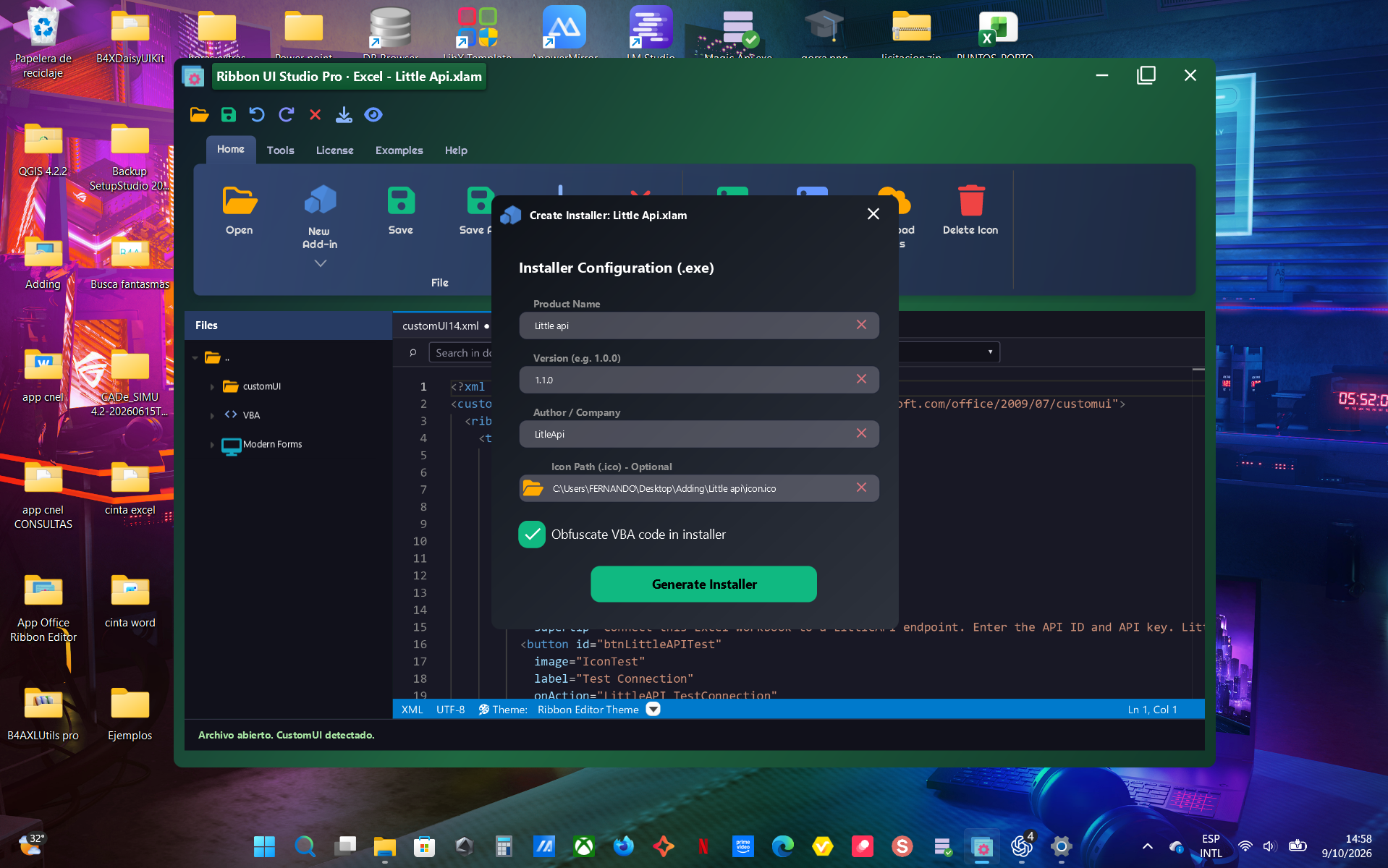Click the XML language status indicator
This screenshot has height=868, width=1388.
tap(412, 710)
